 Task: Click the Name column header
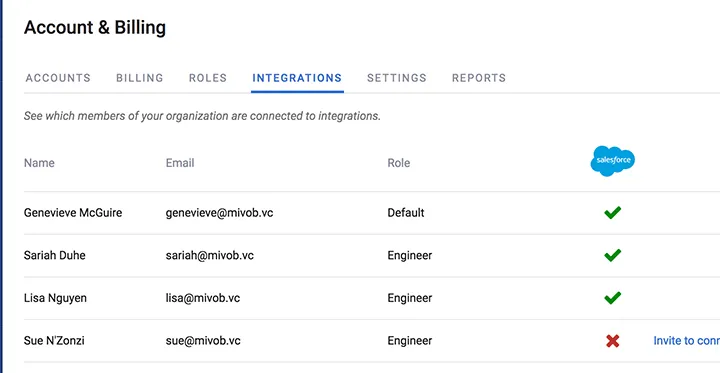point(39,163)
